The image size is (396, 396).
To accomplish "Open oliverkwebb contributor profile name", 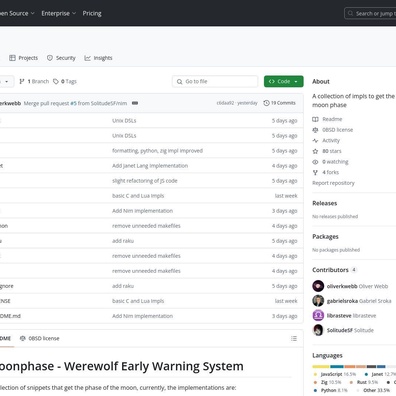I will 342,286.
